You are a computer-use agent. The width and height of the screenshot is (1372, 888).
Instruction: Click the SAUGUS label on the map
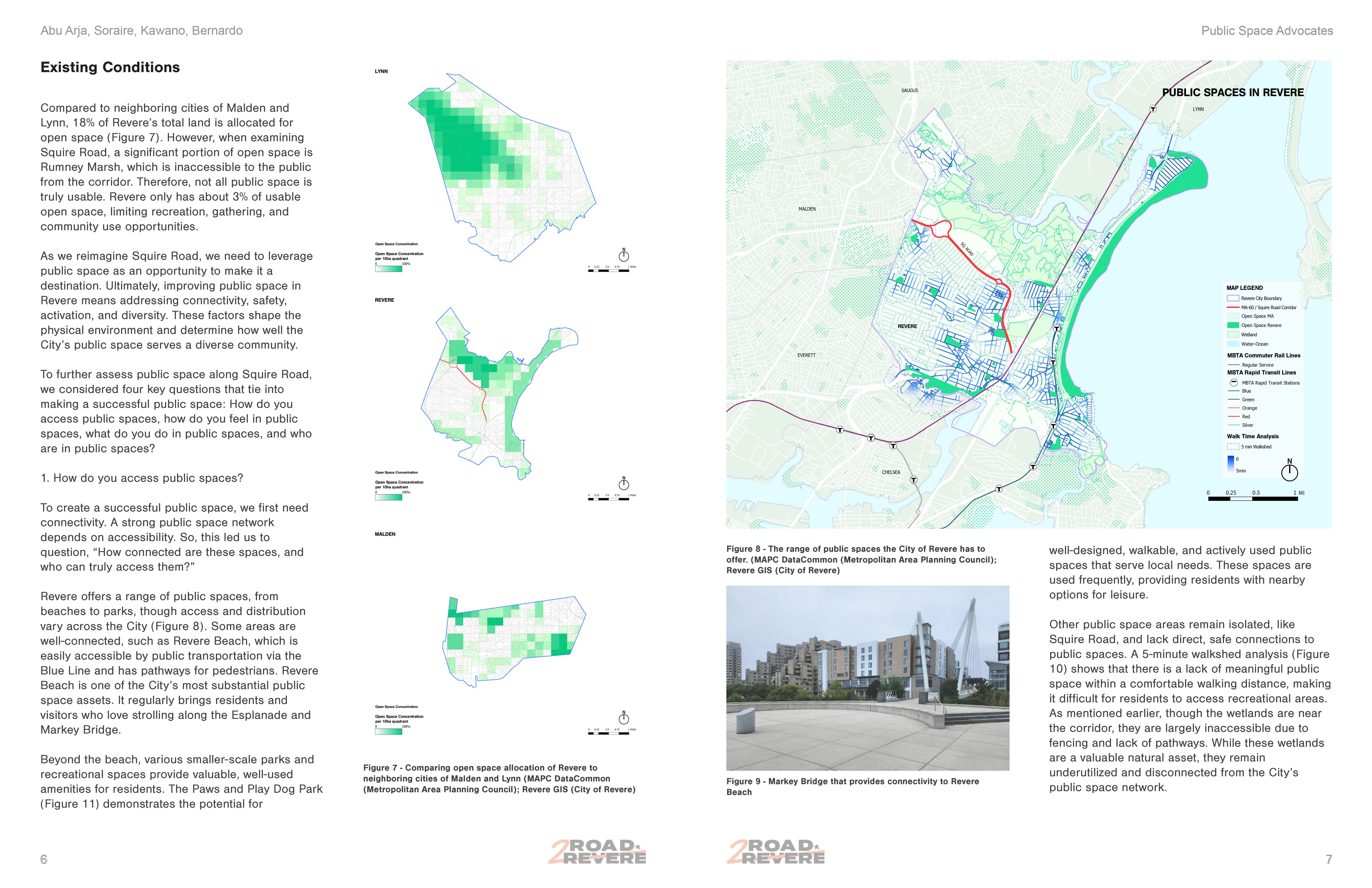[910, 90]
